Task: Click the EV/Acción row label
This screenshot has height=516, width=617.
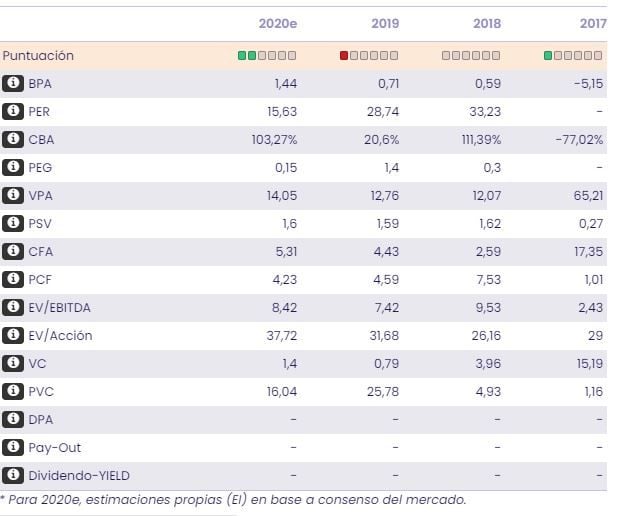Action: pos(60,336)
